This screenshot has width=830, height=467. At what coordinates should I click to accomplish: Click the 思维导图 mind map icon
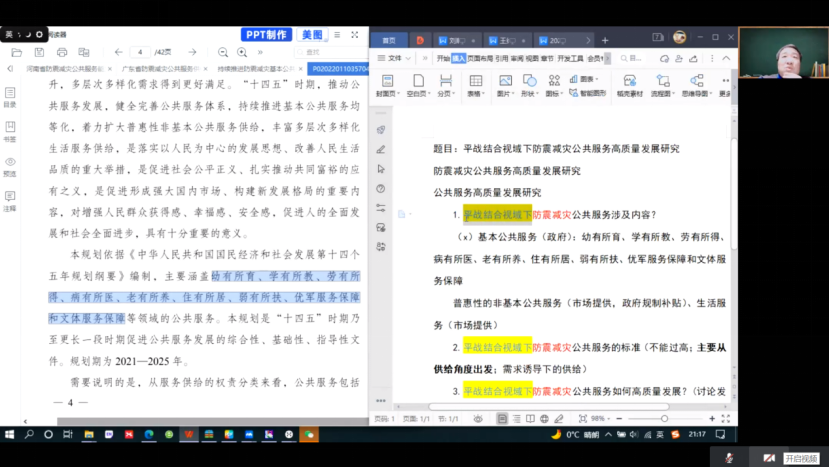(696, 84)
